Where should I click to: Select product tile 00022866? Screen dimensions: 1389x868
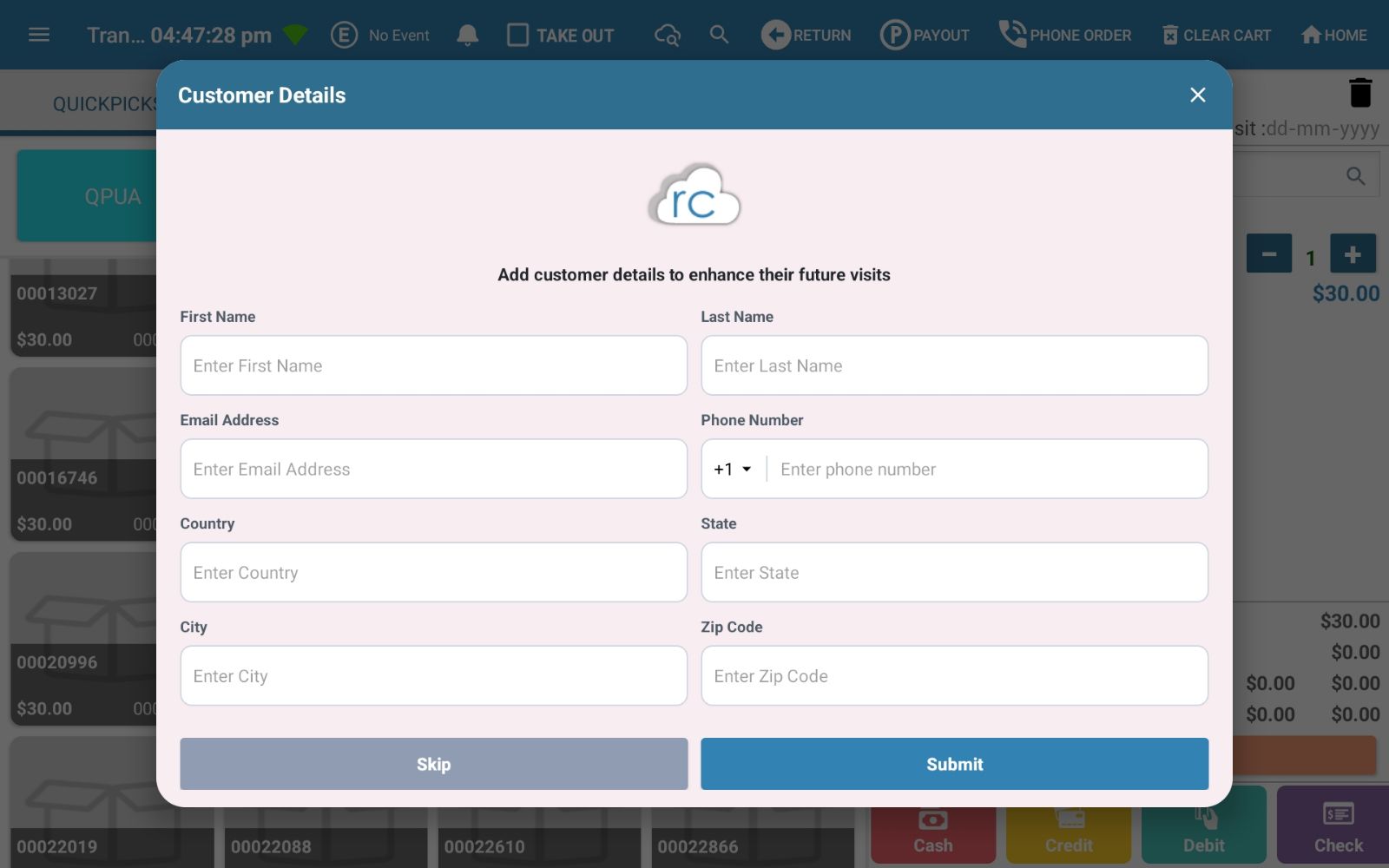click(x=753, y=838)
